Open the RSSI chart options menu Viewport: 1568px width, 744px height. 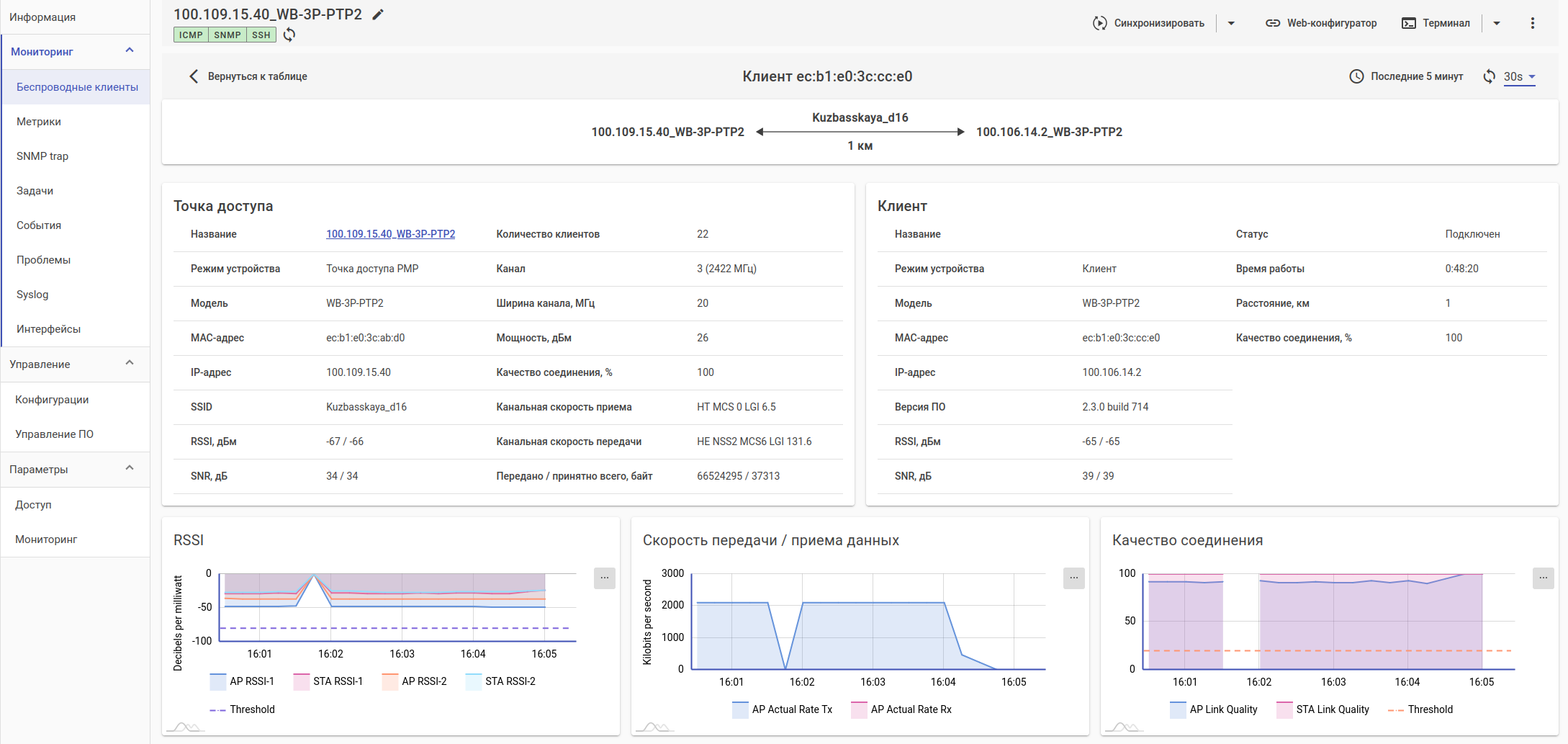tap(604, 578)
